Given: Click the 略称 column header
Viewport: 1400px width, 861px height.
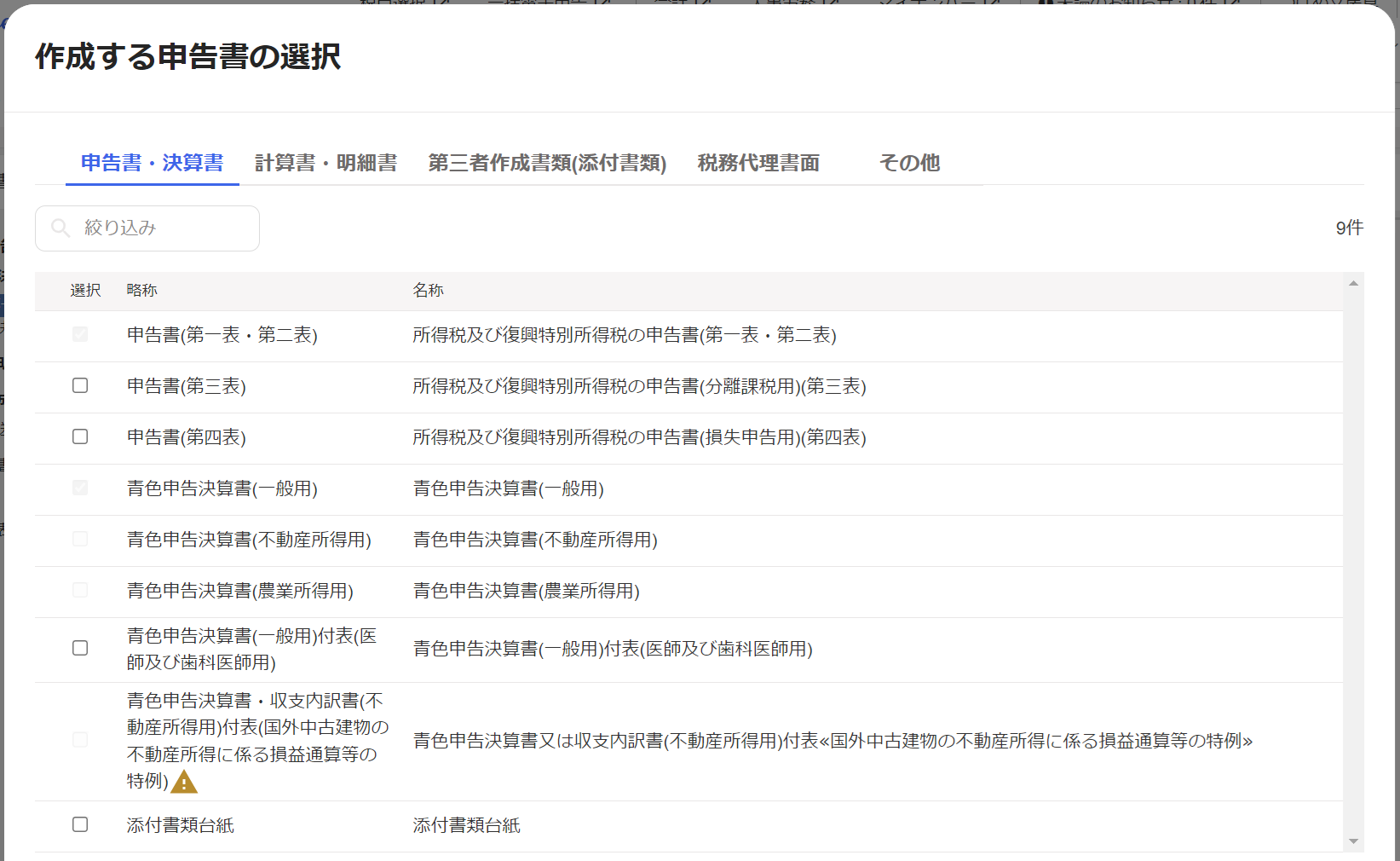Looking at the screenshot, I should (x=141, y=290).
